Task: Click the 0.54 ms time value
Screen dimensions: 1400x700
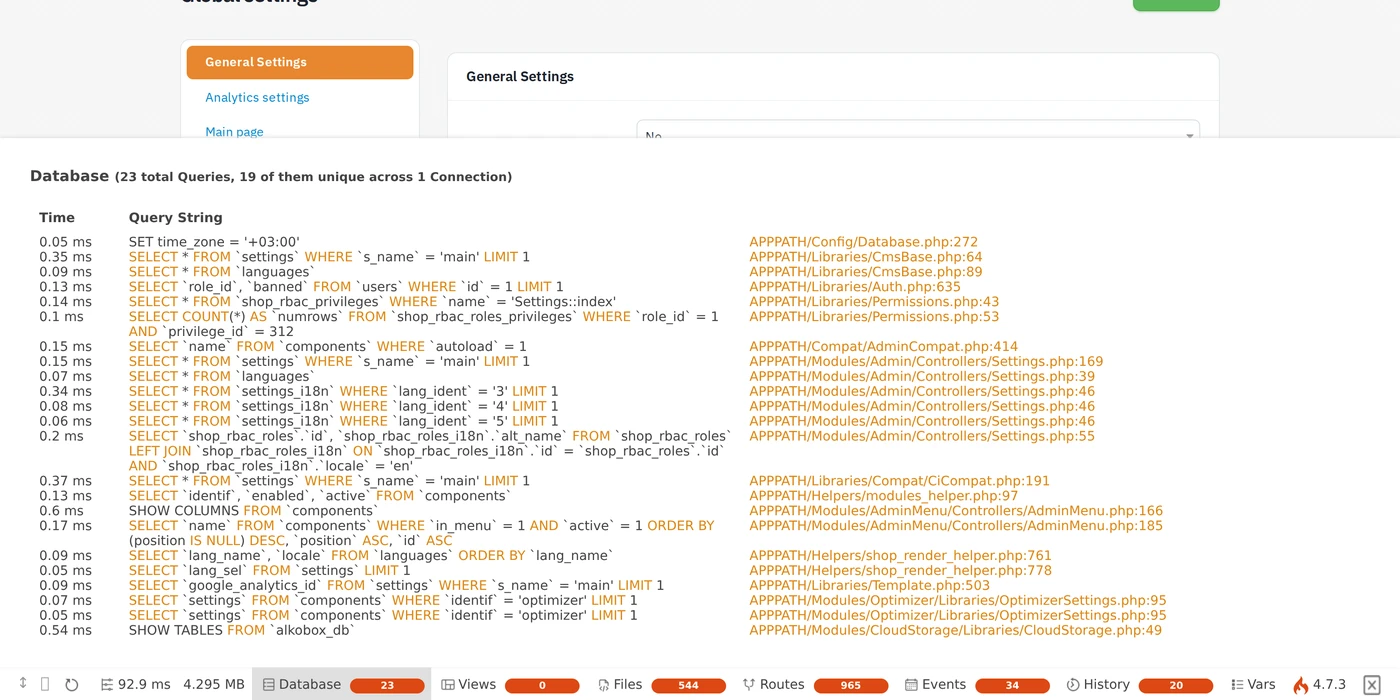Action: coord(66,631)
